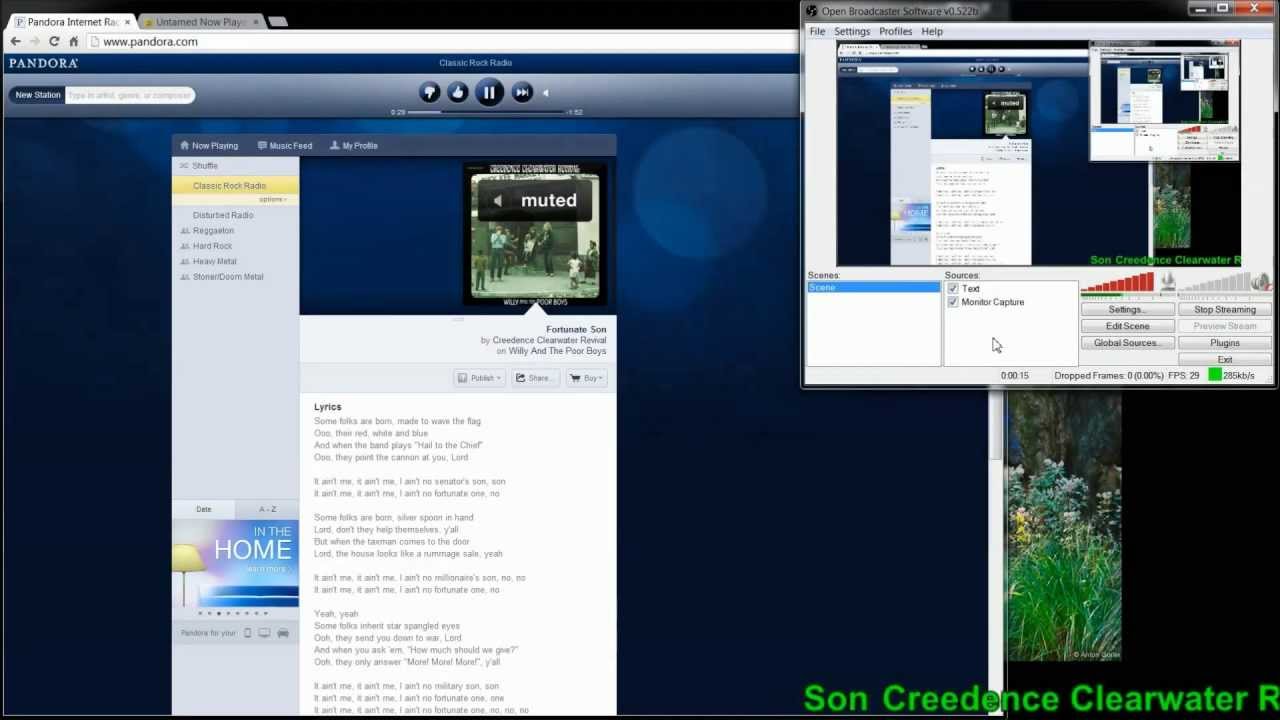
Task: Select the Disturbed Radio station
Action: tap(235, 215)
